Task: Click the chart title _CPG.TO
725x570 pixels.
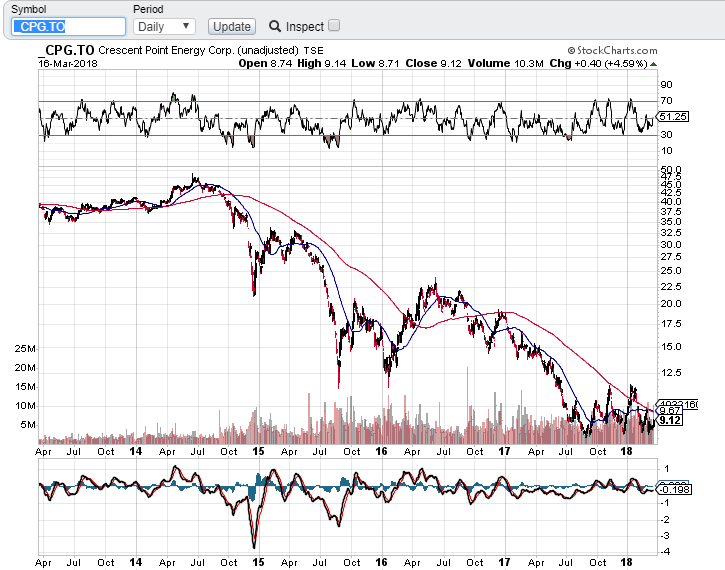Action: [x=66, y=50]
